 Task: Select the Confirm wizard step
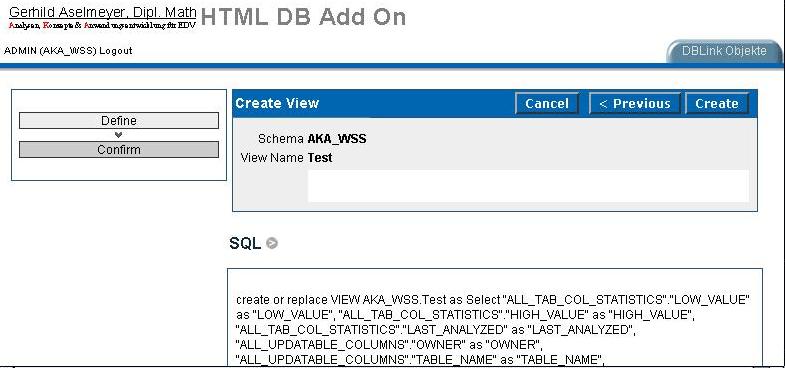(x=119, y=150)
